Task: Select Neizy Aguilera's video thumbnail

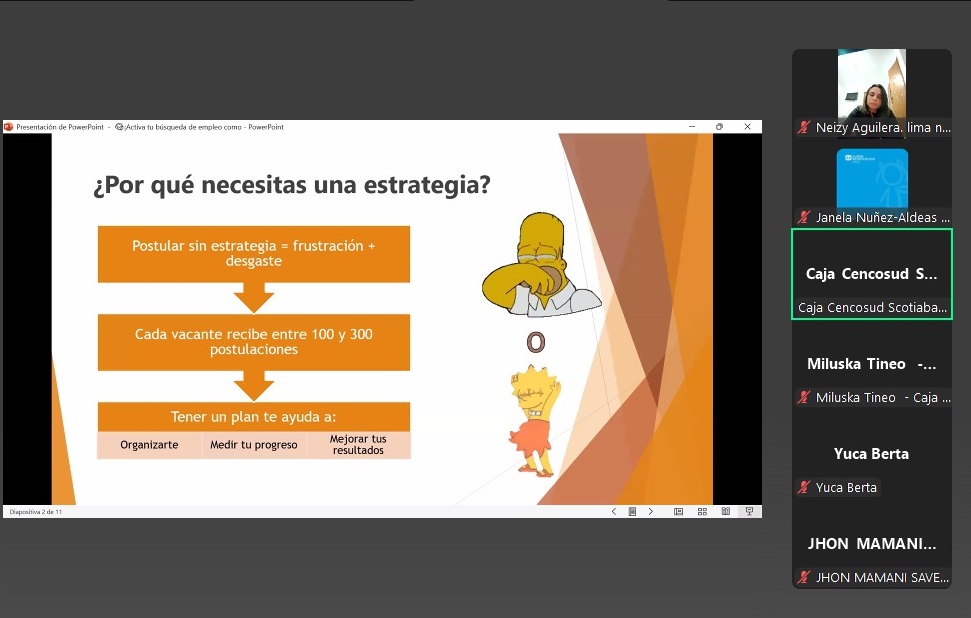Action: [871, 84]
